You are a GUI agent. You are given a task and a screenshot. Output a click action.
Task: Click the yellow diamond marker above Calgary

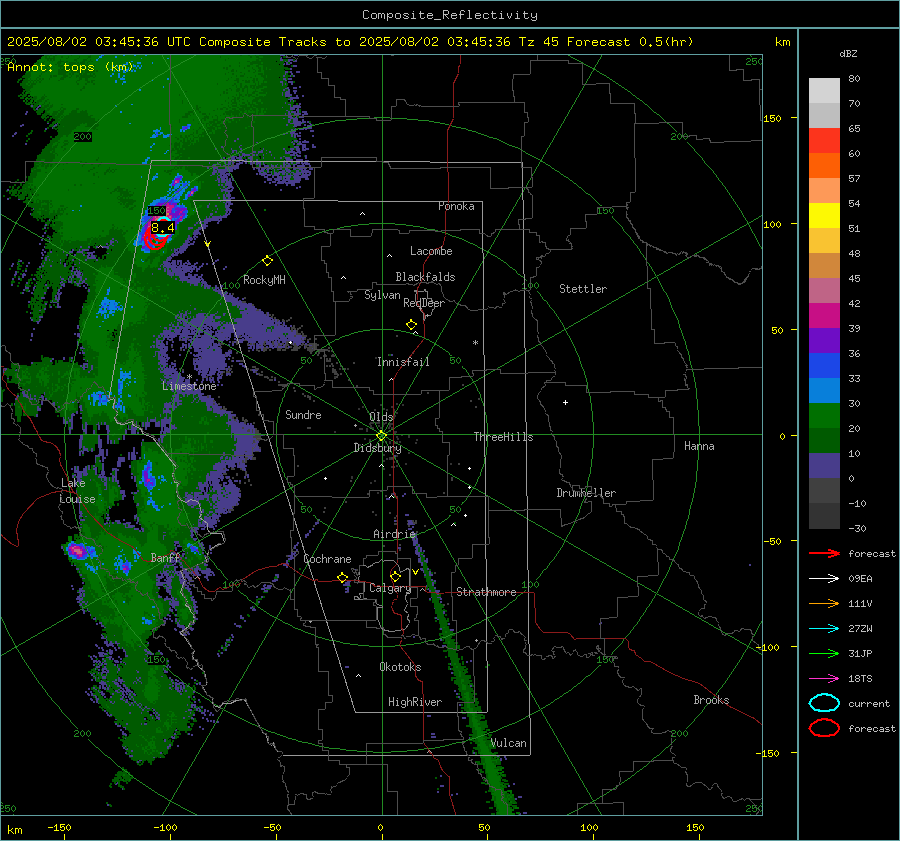[395, 576]
